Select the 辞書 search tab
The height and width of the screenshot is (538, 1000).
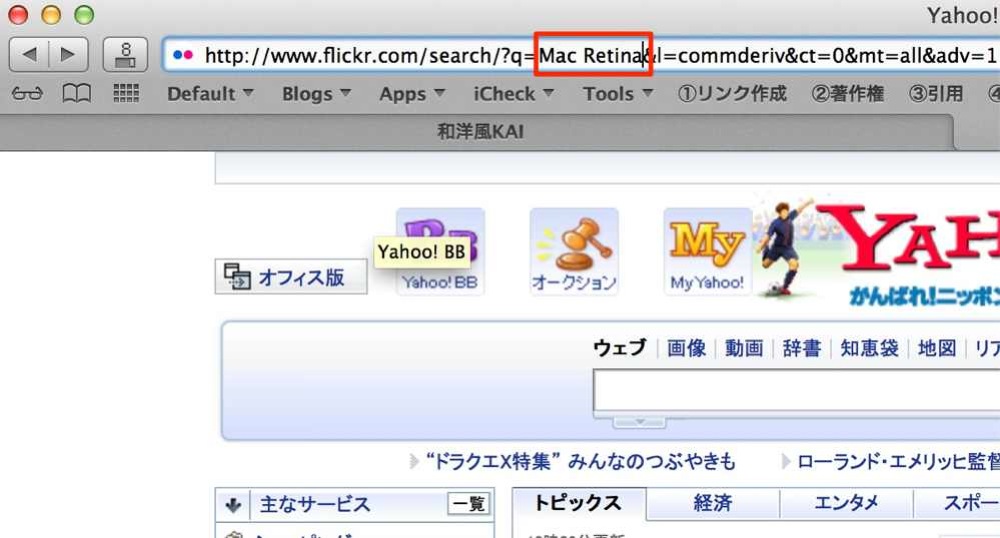[x=802, y=348]
